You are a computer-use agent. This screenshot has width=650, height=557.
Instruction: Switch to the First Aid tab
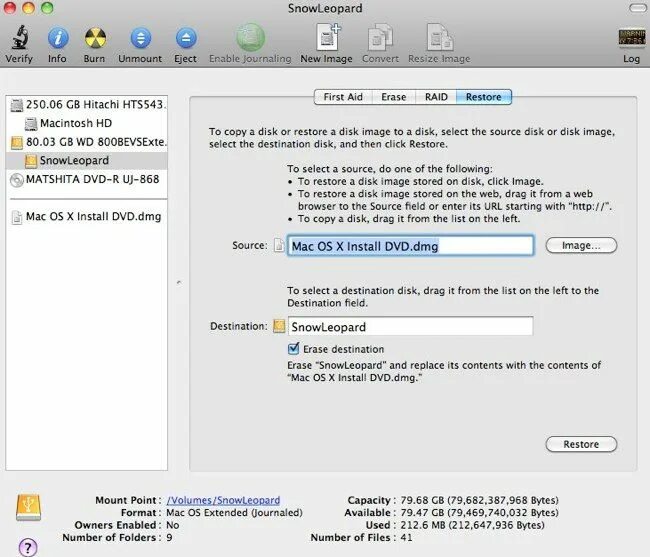pyautogui.click(x=343, y=97)
